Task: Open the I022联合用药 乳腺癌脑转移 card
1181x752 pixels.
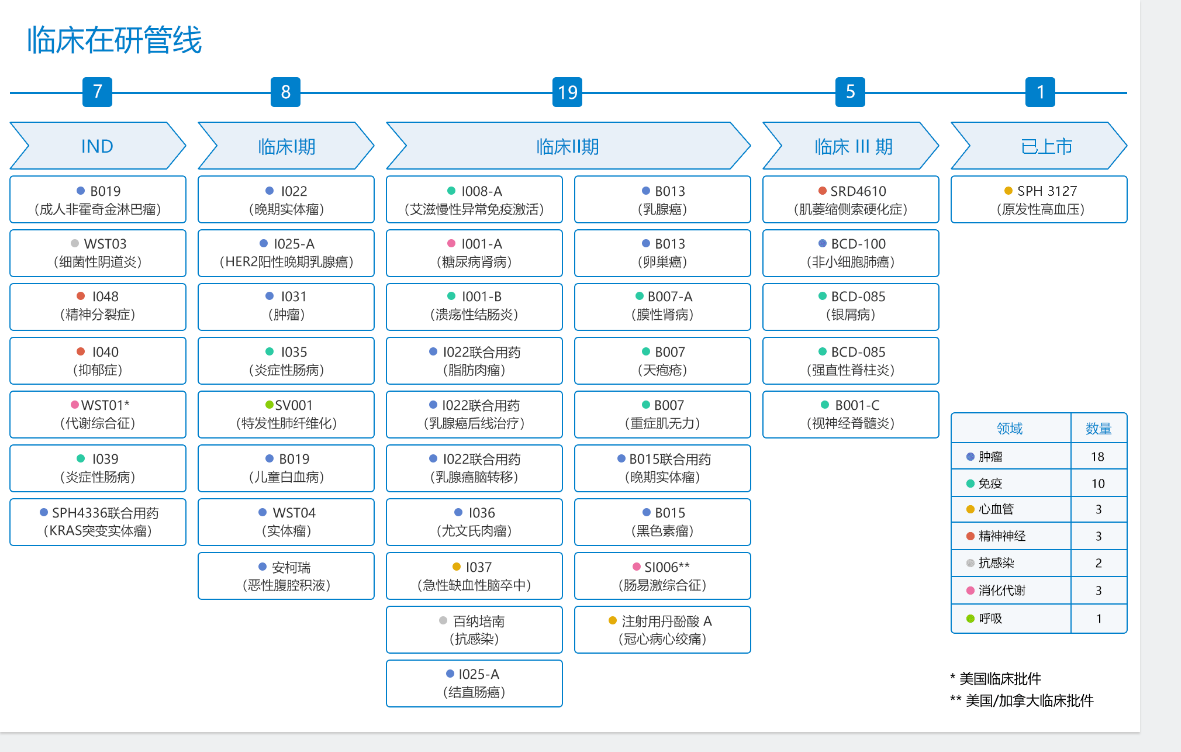Action: (475, 469)
